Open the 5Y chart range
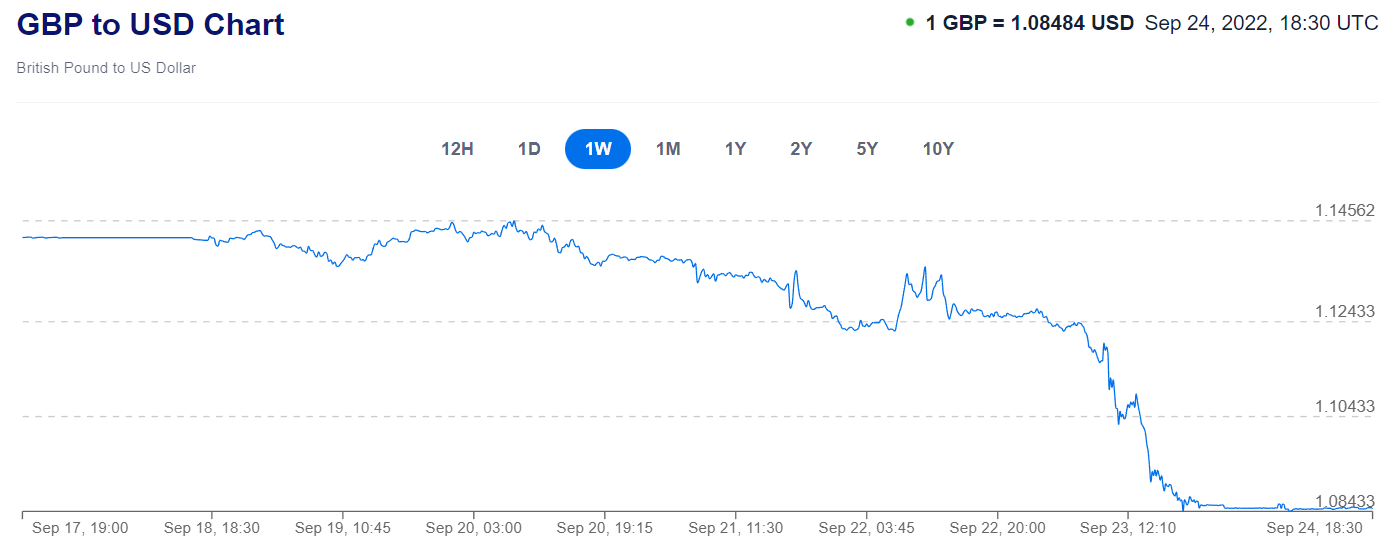 pos(867,149)
